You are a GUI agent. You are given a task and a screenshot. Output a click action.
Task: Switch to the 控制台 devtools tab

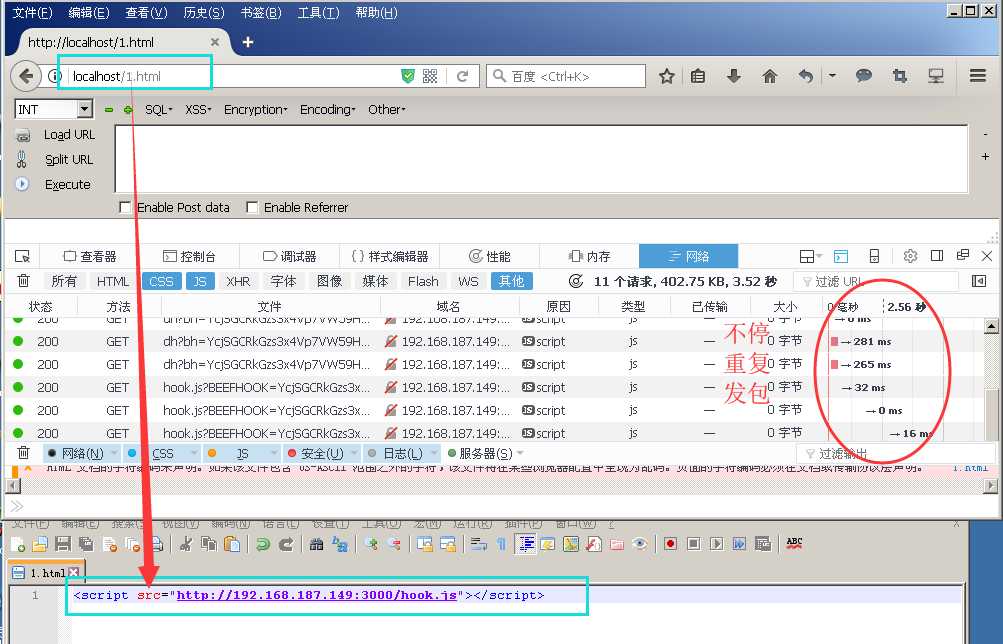(x=189, y=256)
